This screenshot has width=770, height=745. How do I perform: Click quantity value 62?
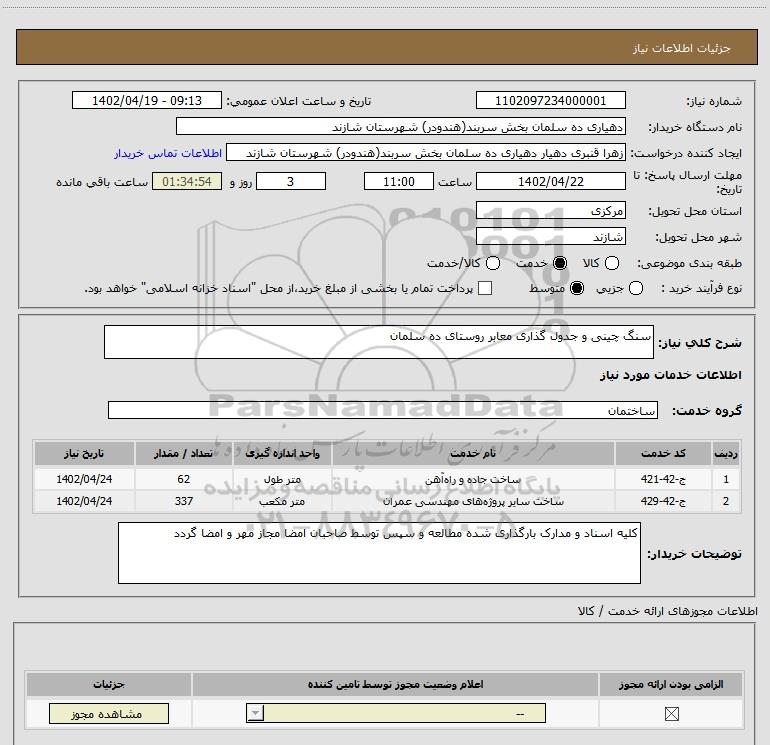coord(183,479)
